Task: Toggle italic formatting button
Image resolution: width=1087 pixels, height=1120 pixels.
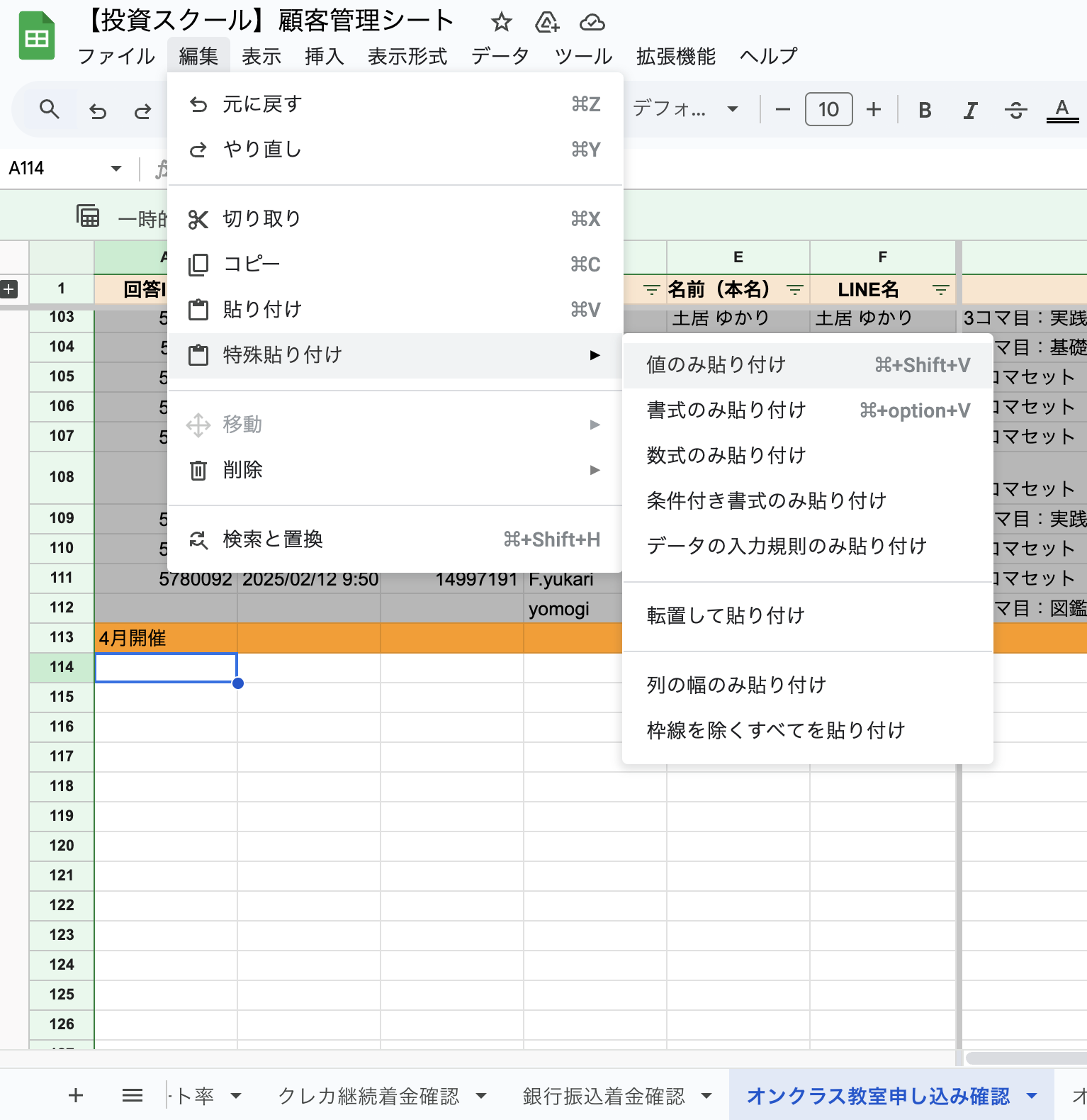Action: [x=970, y=110]
